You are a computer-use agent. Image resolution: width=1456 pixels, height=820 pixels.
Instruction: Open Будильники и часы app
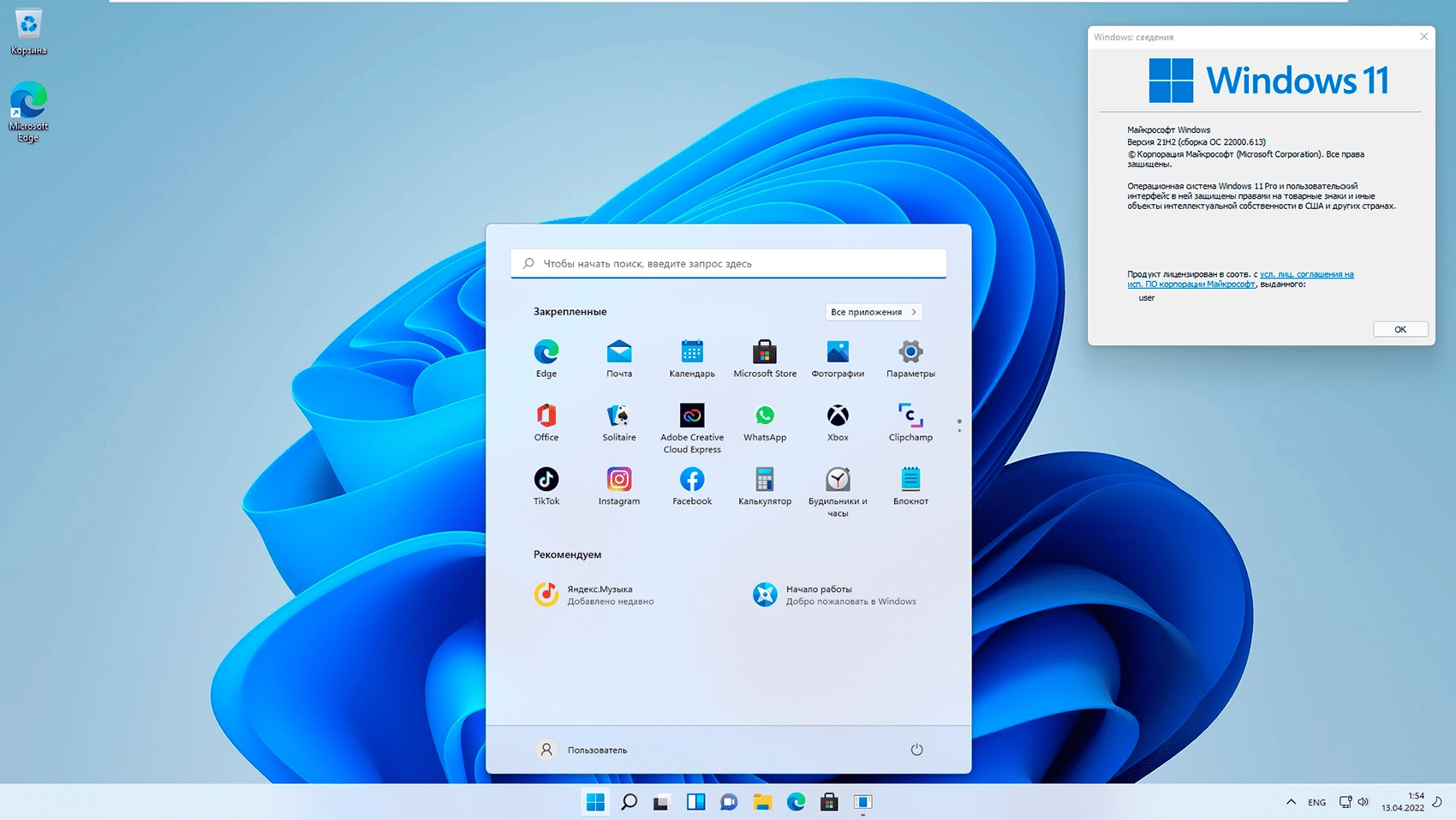pyautogui.click(x=838, y=492)
